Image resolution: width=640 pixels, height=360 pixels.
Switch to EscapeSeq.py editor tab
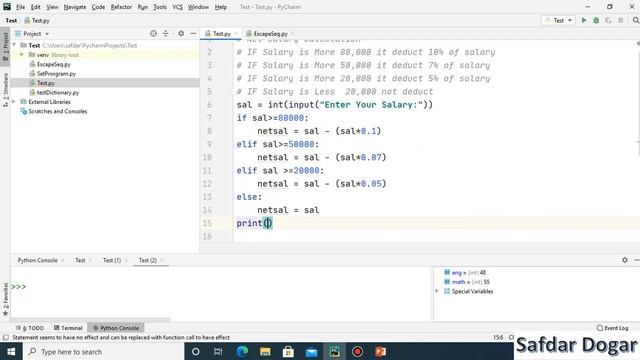270,33
